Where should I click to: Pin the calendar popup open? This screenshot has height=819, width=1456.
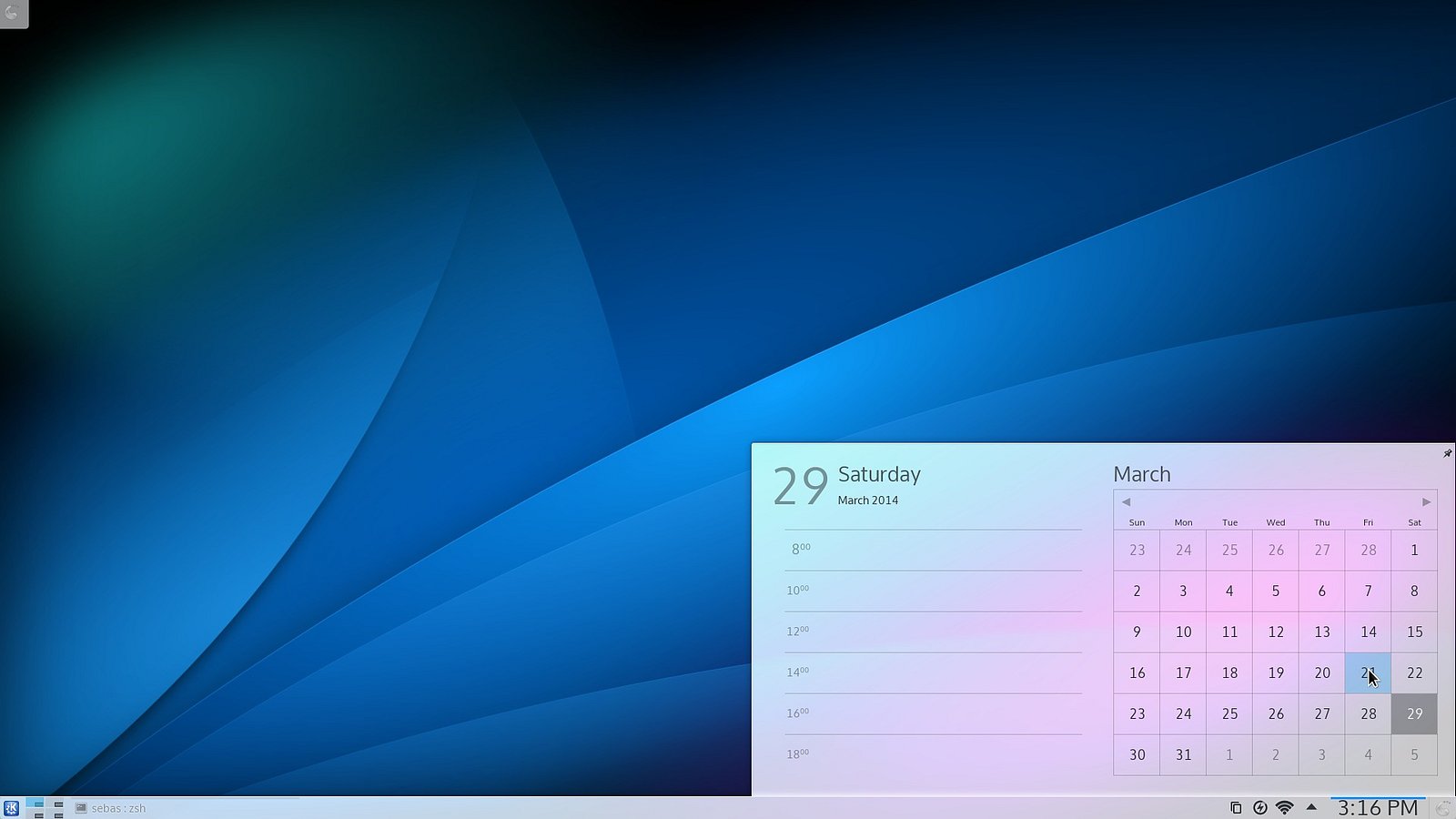1447,453
